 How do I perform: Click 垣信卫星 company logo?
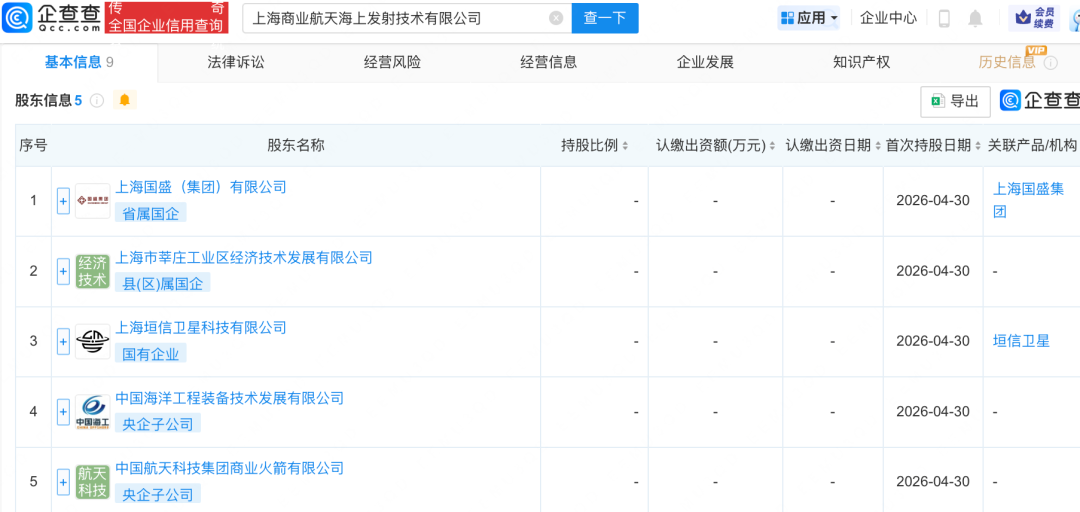tap(92, 342)
